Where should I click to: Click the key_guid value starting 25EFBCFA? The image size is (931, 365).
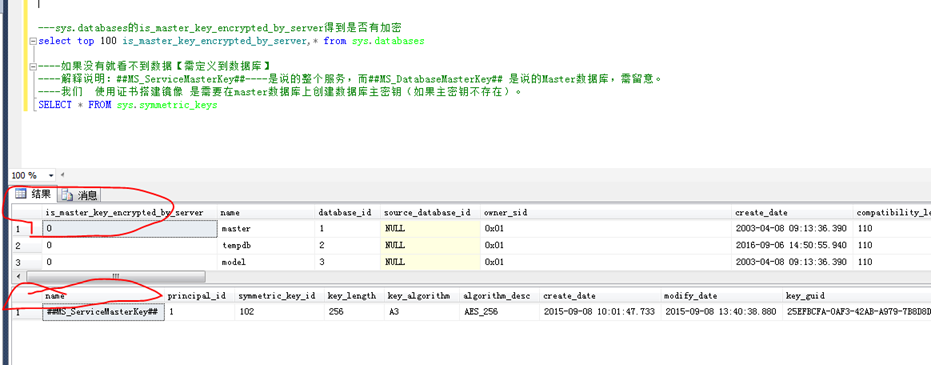pos(856,312)
